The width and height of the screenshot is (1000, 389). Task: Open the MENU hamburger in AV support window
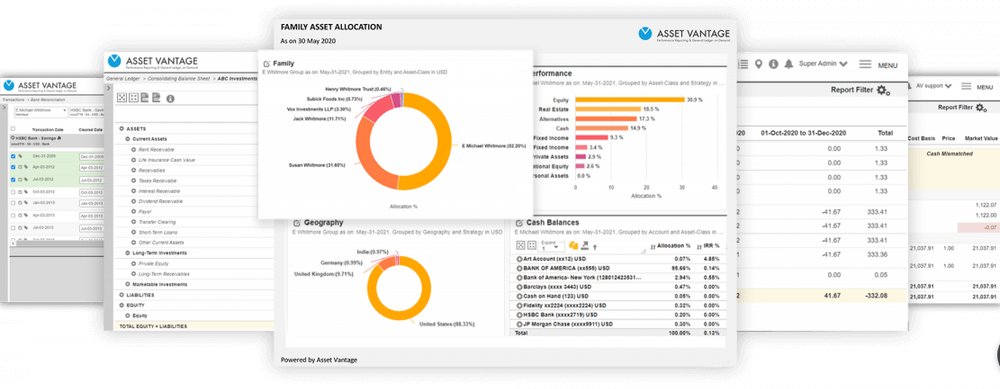[967, 86]
